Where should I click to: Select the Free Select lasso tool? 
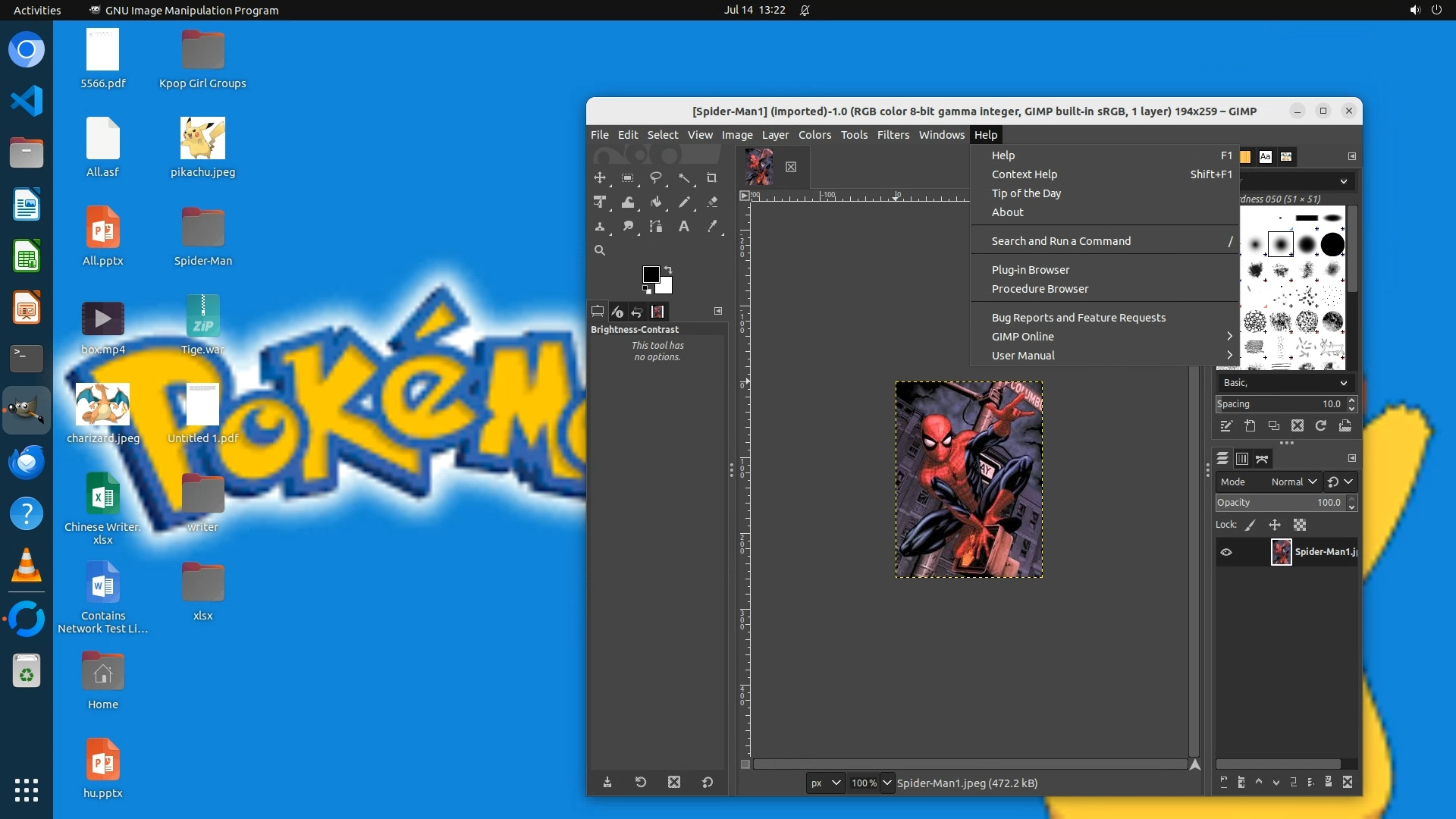click(655, 178)
